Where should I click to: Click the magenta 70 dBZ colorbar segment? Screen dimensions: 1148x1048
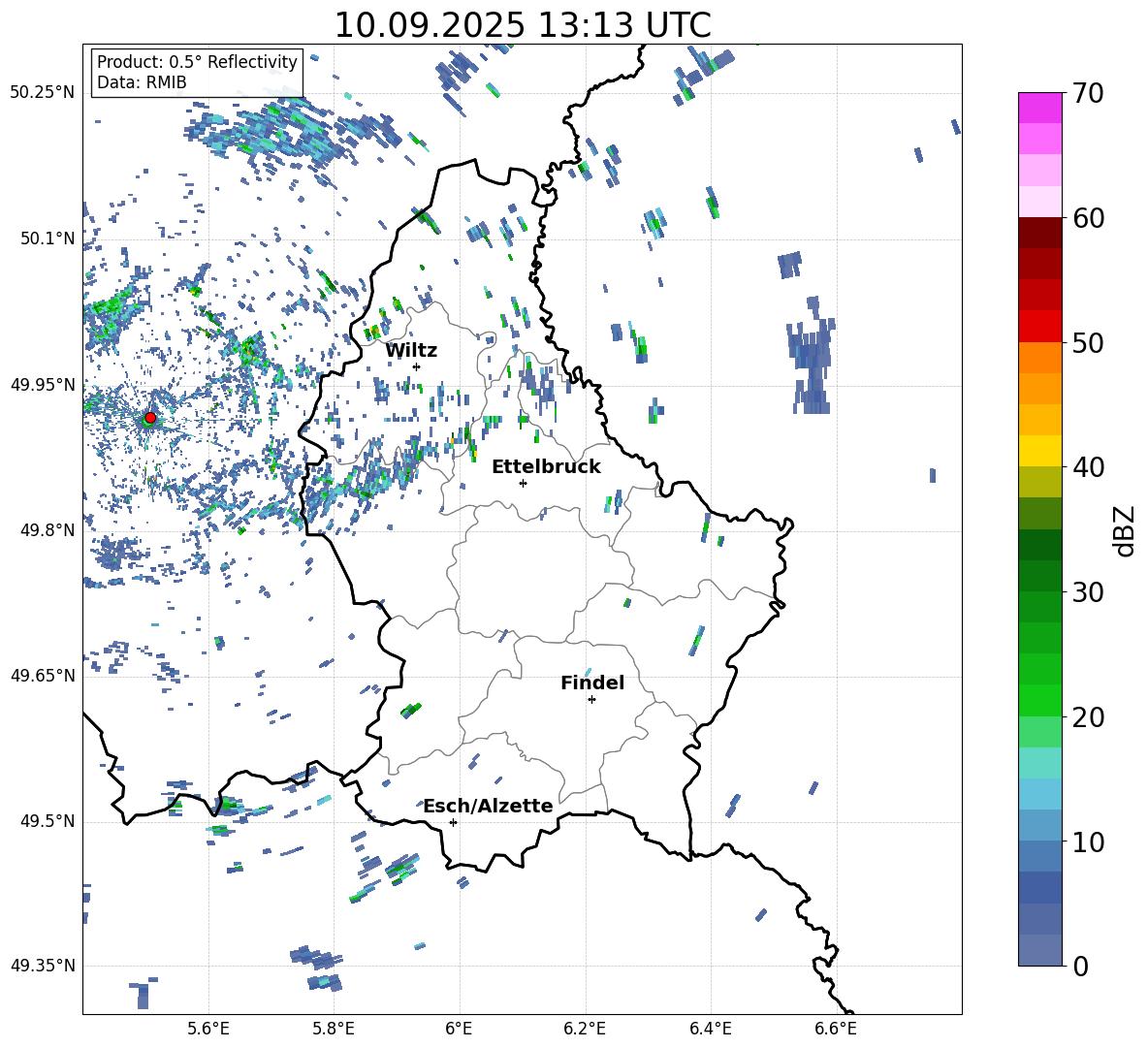tap(1039, 108)
